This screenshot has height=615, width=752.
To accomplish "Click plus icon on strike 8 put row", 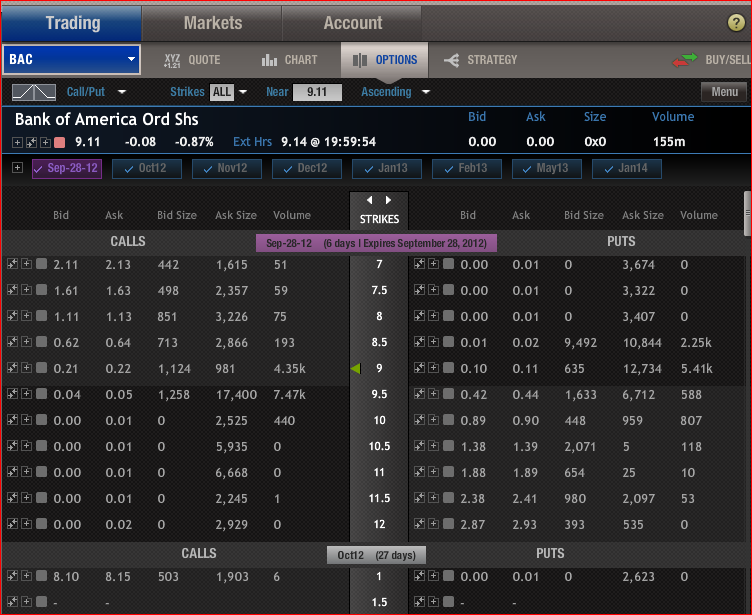I will (x=434, y=316).
